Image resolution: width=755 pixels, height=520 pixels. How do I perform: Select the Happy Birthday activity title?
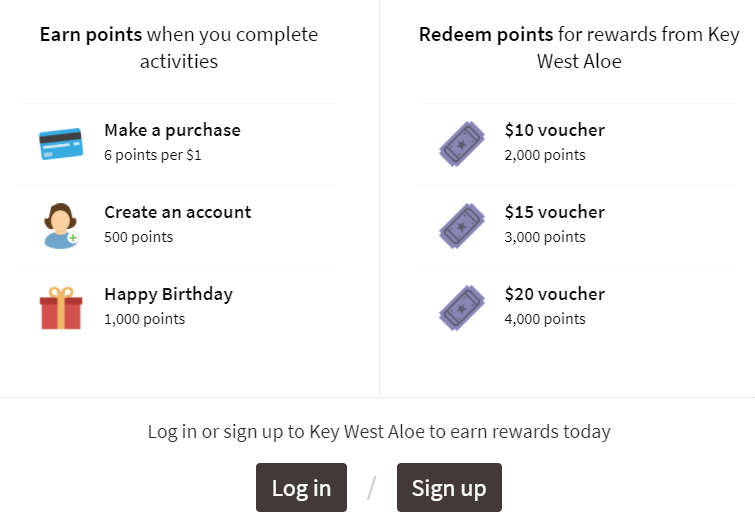click(168, 294)
